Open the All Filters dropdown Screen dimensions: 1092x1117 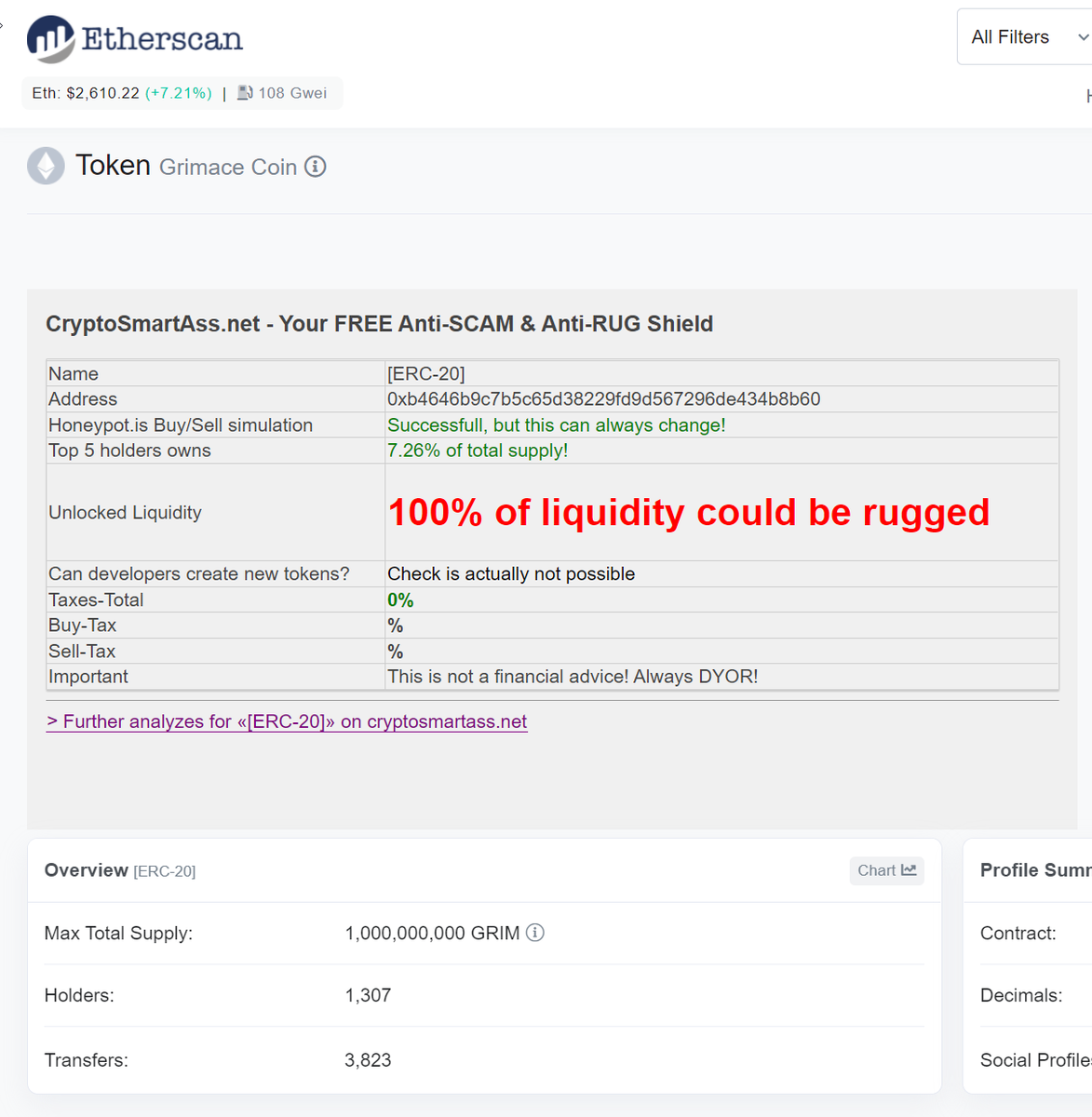click(1025, 37)
